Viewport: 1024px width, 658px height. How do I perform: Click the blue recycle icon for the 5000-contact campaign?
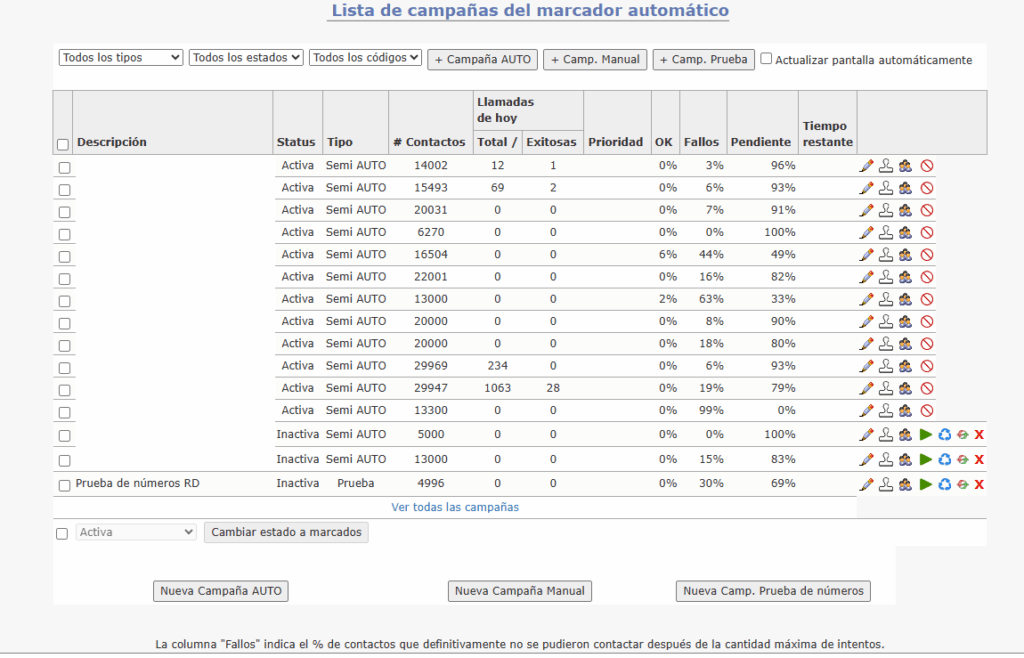pyautogui.click(x=944, y=435)
